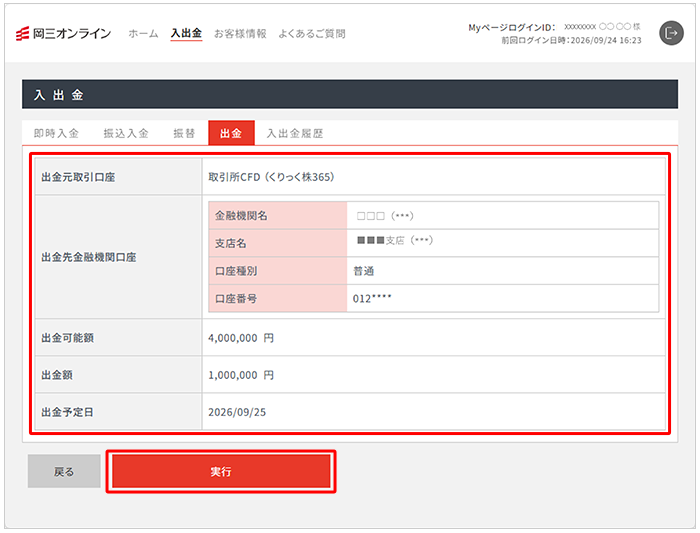Click the account number 012****
Screen dimensions: 700x533
(x=372, y=299)
